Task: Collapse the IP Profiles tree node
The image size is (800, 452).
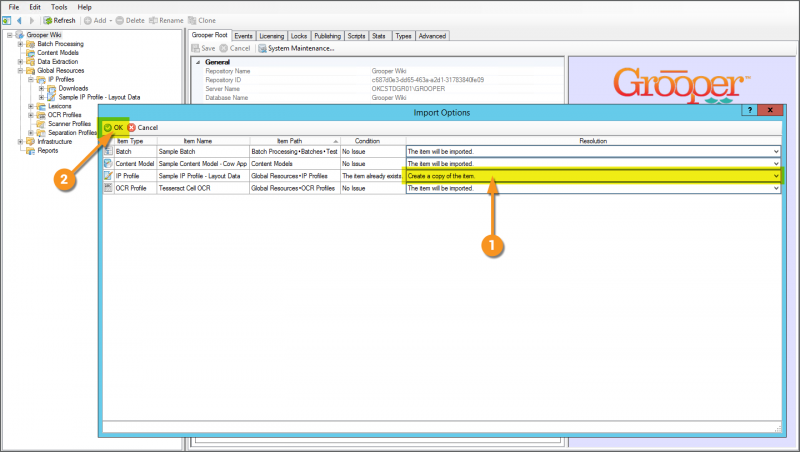Action: [31, 79]
